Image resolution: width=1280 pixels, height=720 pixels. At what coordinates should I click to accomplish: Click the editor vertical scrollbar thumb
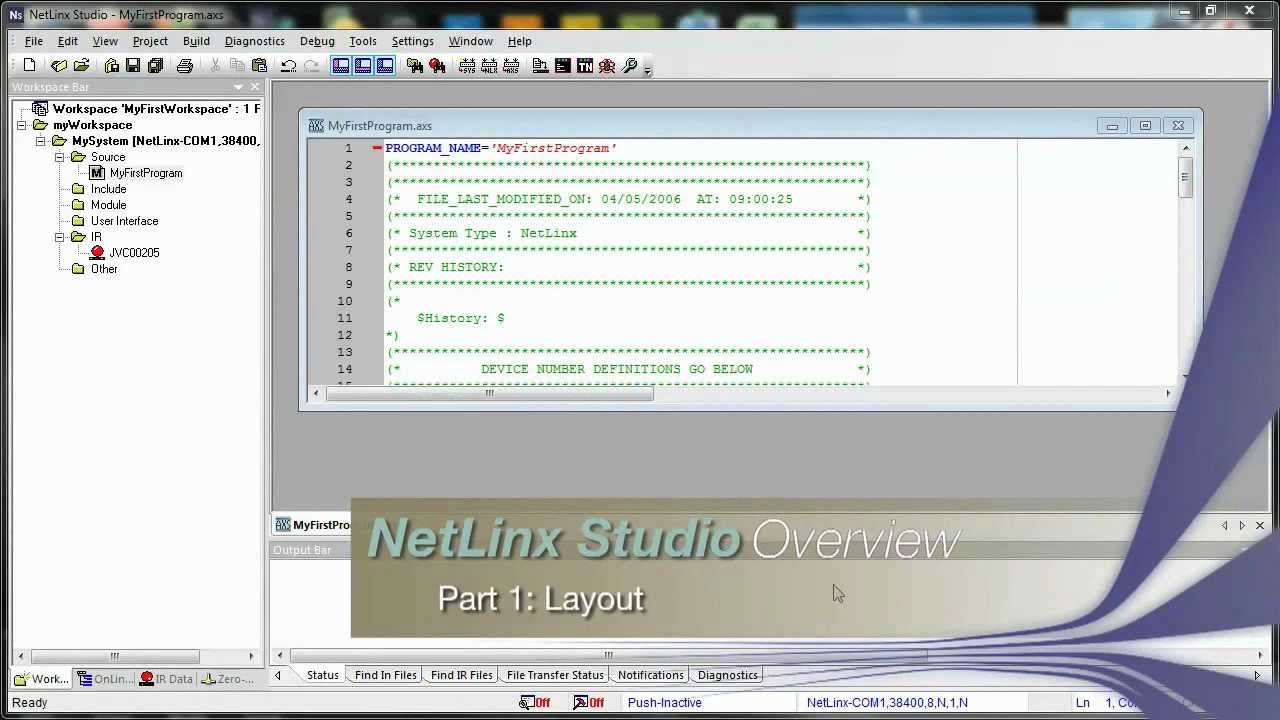tap(1185, 178)
